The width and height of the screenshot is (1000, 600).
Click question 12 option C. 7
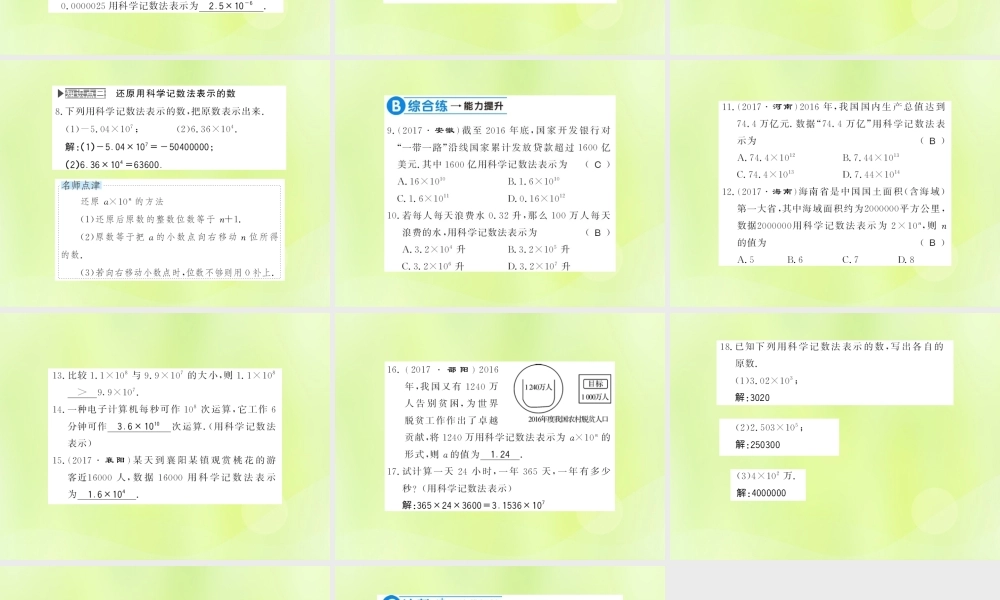850,260
